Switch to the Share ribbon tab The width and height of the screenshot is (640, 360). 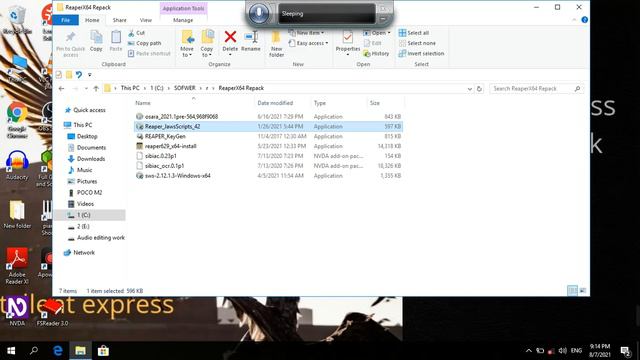[120, 20]
